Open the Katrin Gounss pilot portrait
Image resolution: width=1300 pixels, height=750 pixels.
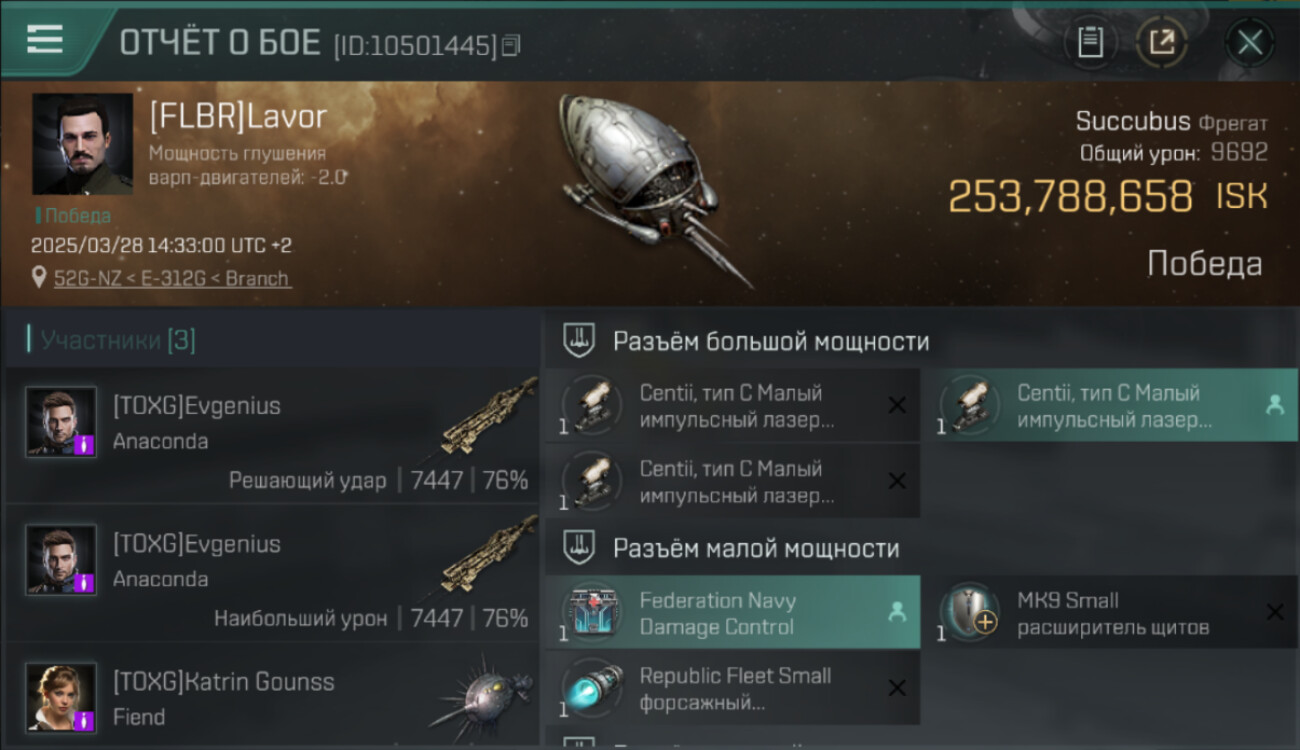coord(61,697)
